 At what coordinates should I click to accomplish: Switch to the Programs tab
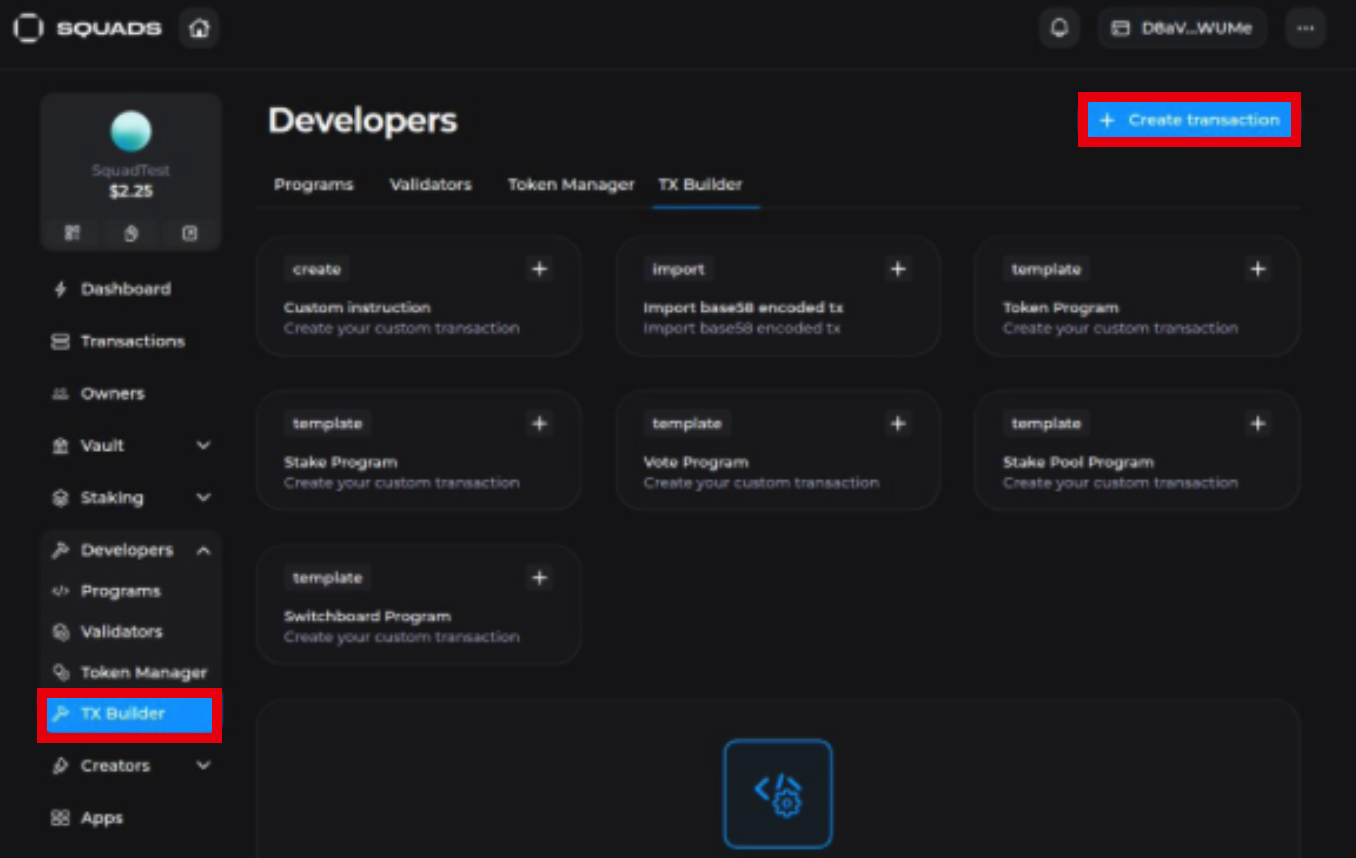point(314,185)
